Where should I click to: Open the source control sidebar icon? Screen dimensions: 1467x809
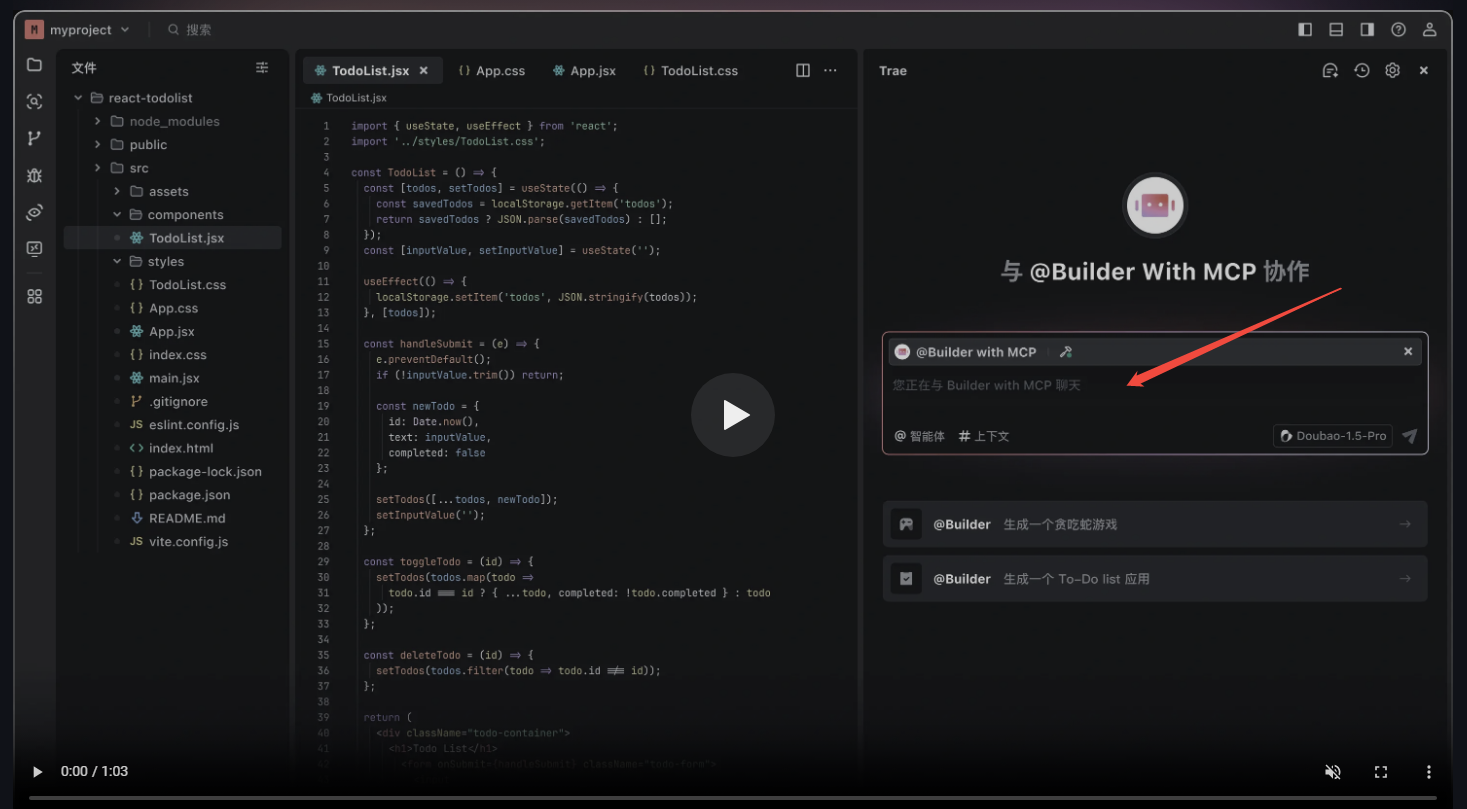pos(34,138)
